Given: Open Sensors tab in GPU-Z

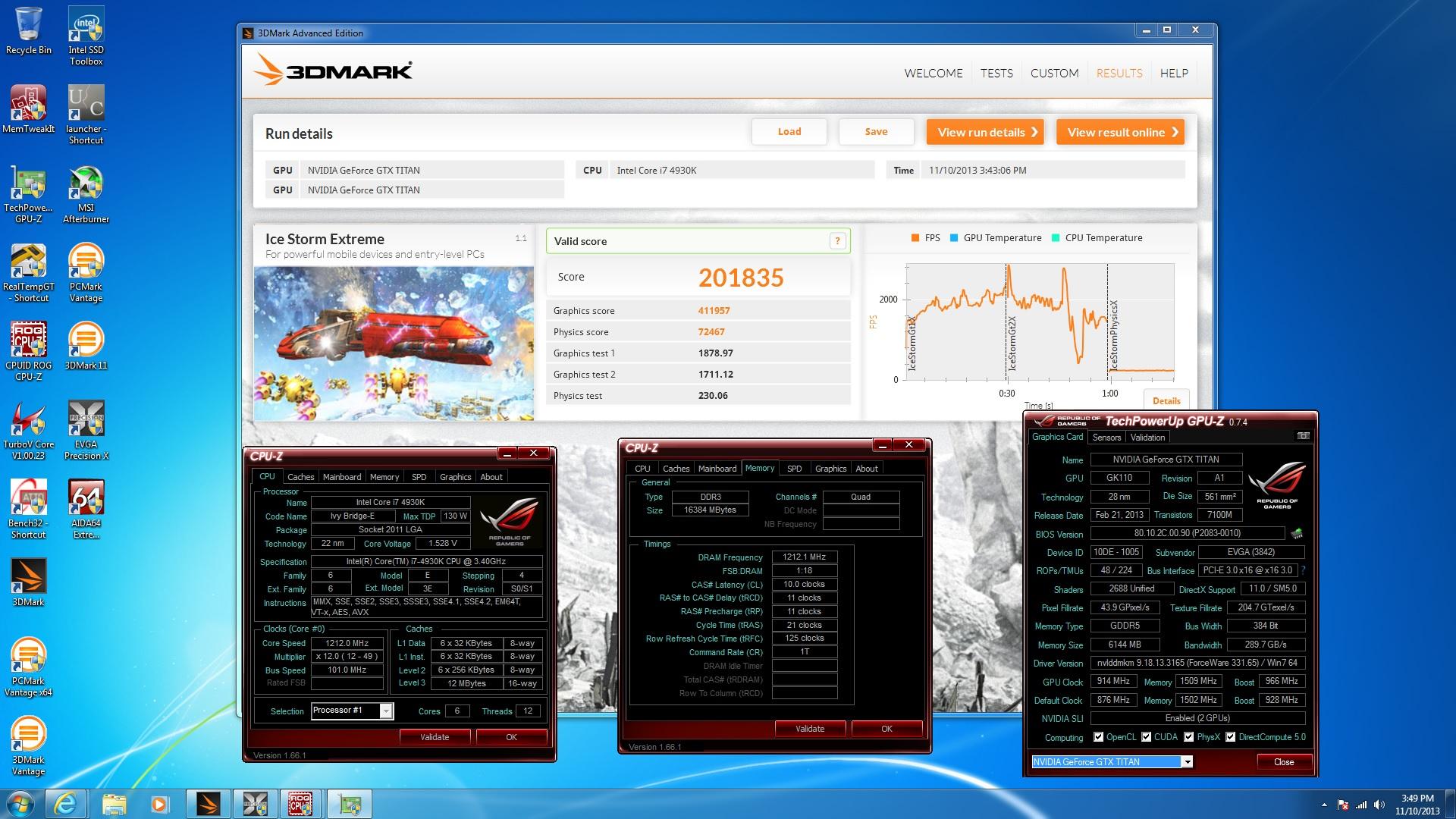Looking at the screenshot, I should click(1106, 438).
